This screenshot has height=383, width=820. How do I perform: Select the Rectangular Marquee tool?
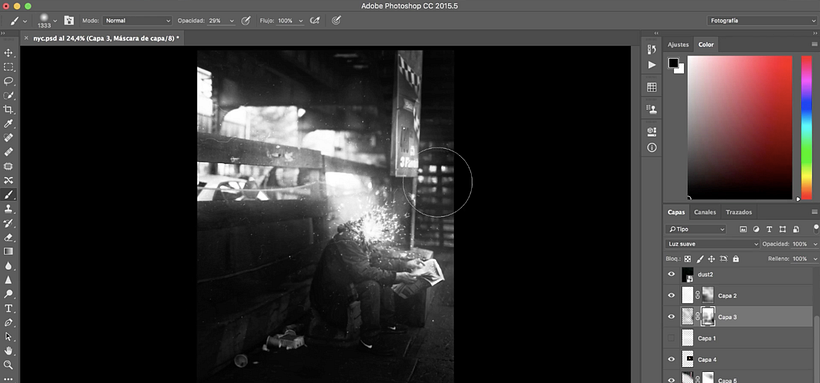(8, 67)
